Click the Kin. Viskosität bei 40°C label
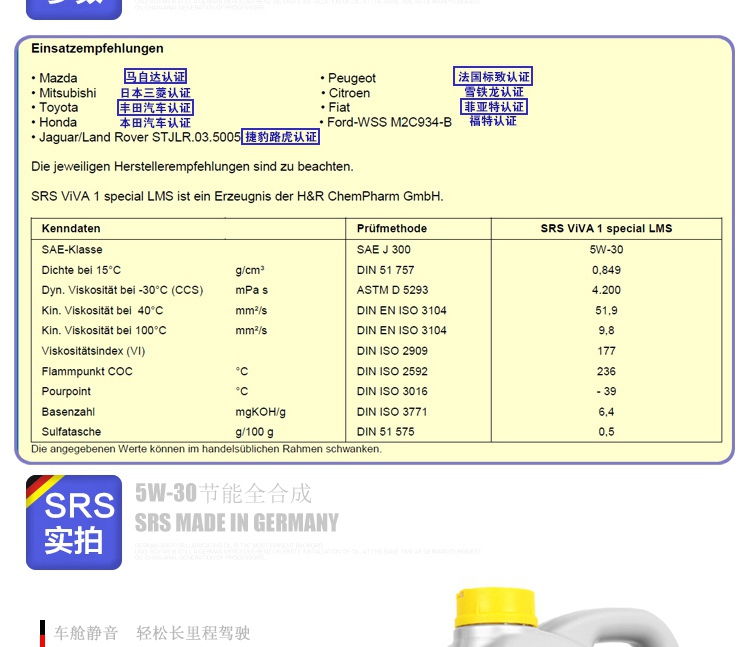 pyautogui.click(x=102, y=310)
